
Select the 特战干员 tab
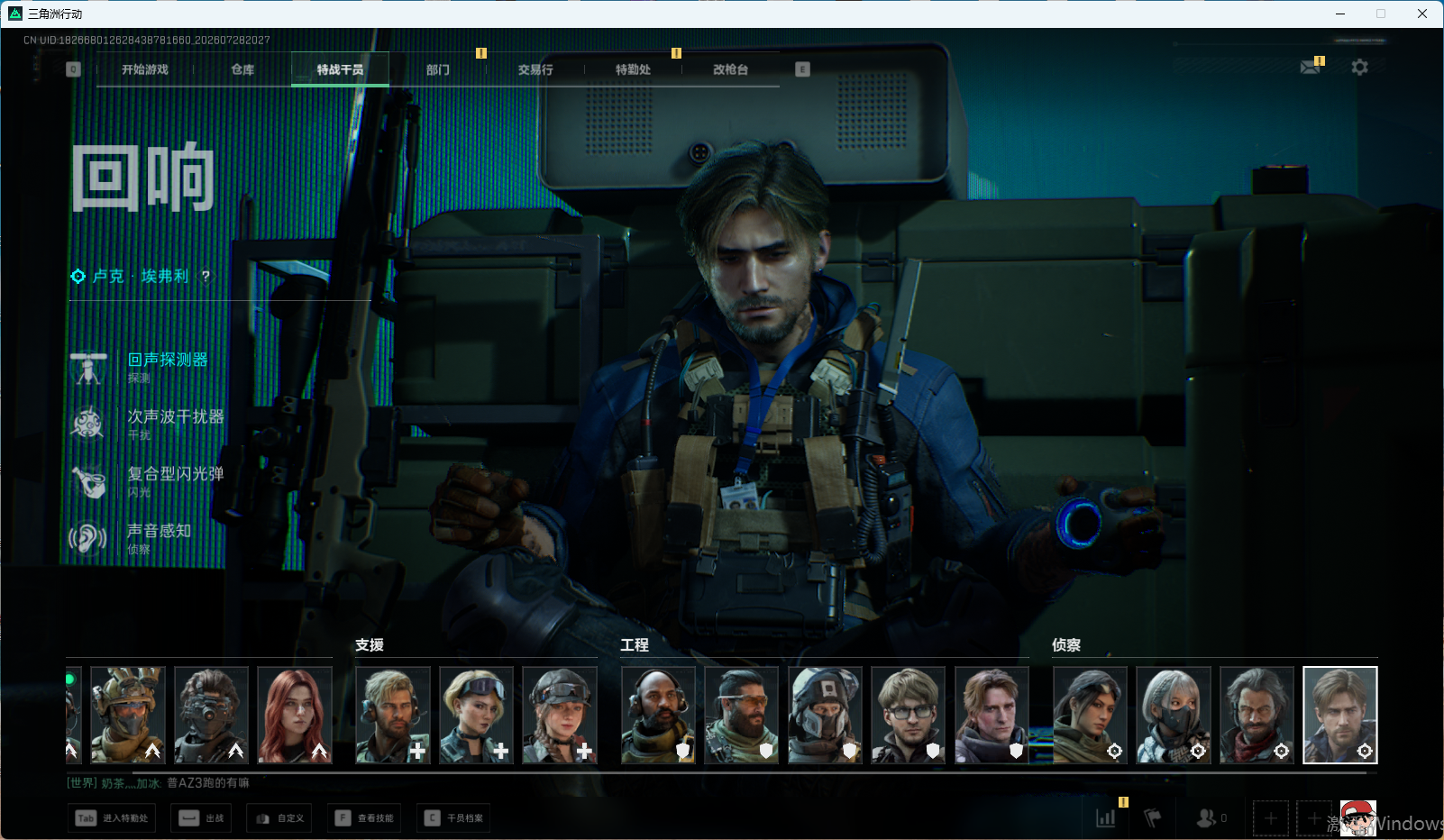point(340,69)
